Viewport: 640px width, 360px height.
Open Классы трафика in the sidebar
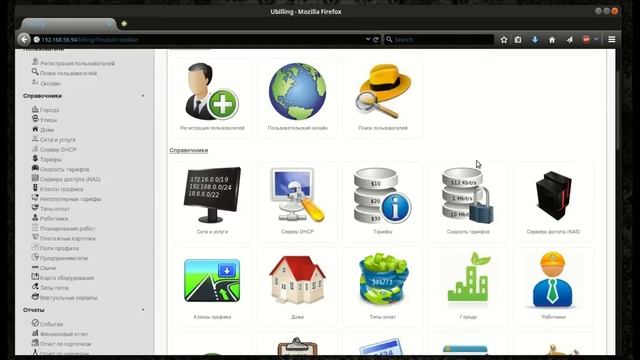61,189
